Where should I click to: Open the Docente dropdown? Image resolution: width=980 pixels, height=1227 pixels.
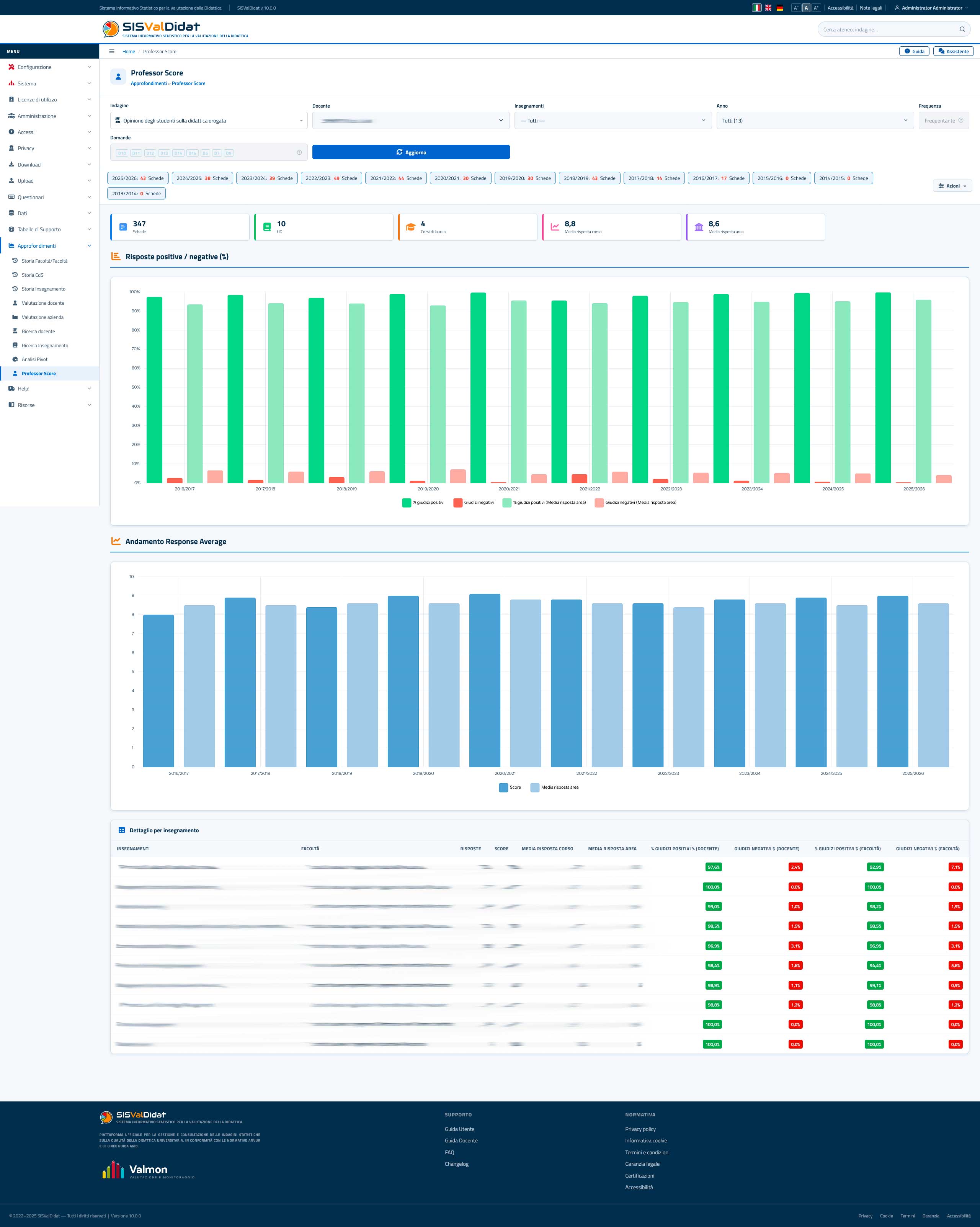pos(411,121)
